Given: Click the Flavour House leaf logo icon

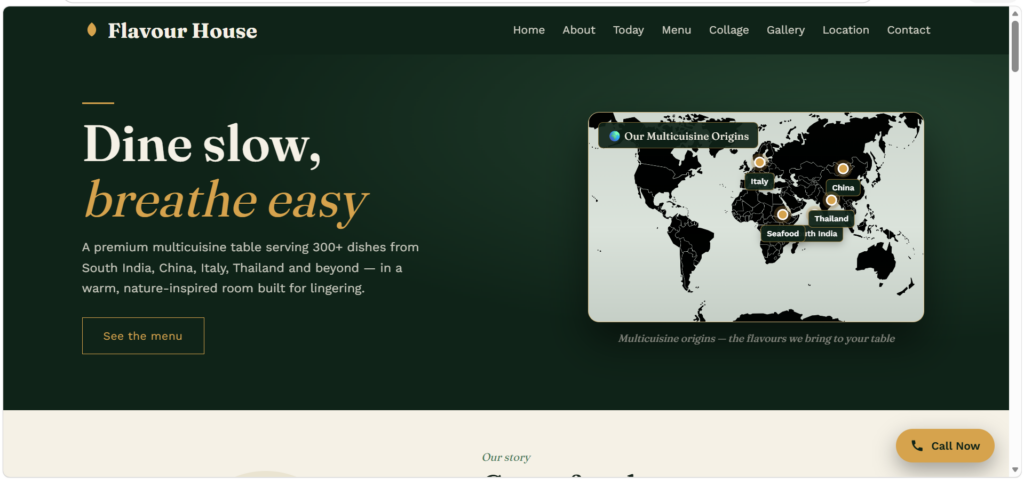Looking at the screenshot, I should tap(91, 30).
